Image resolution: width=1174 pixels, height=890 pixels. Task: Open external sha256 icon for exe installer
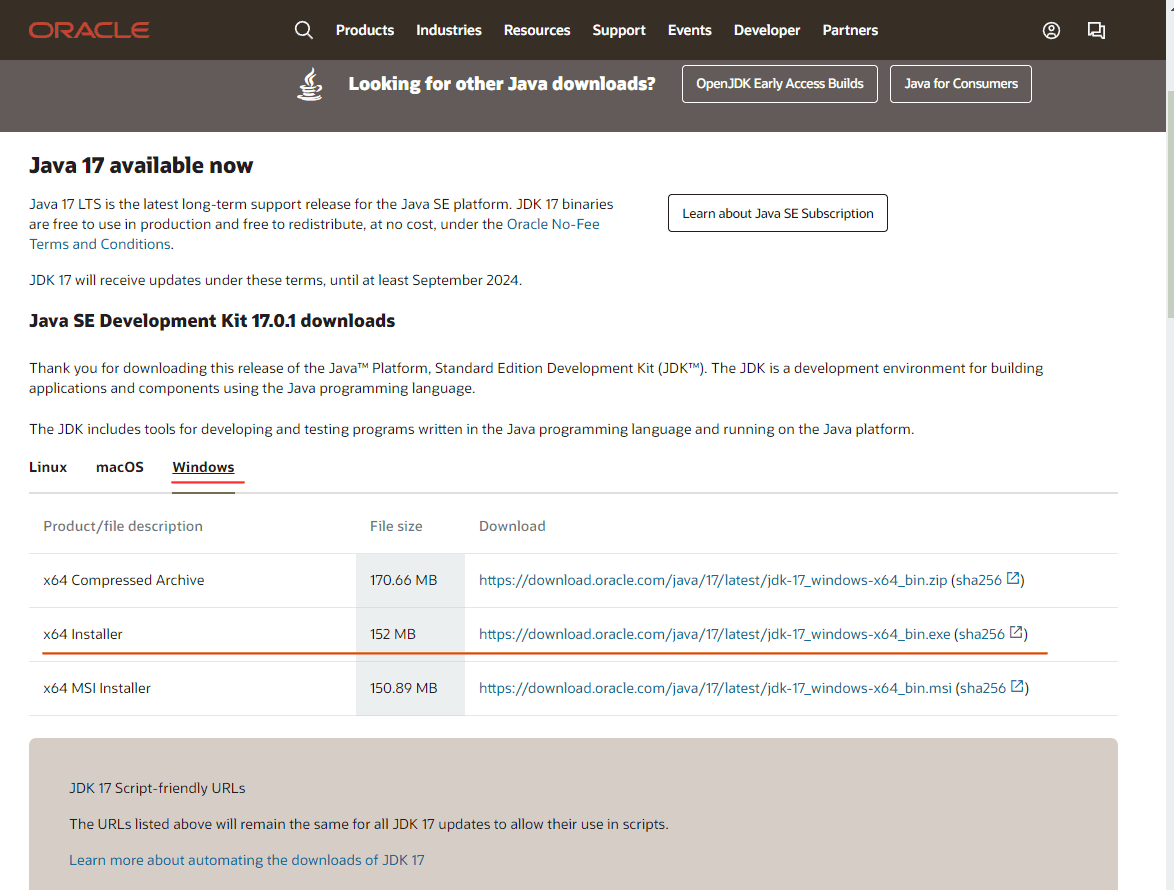[1016, 632]
